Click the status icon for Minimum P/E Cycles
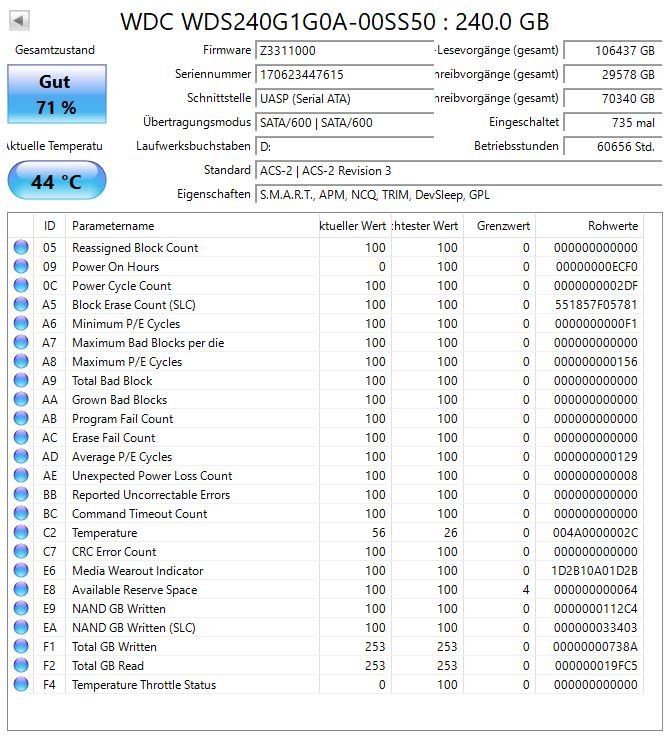 (21, 323)
